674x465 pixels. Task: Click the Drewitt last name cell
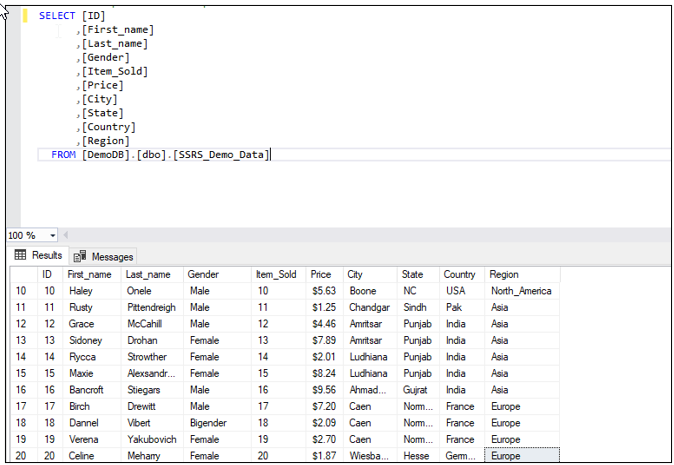pyautogui.click(x=153, y=407)
